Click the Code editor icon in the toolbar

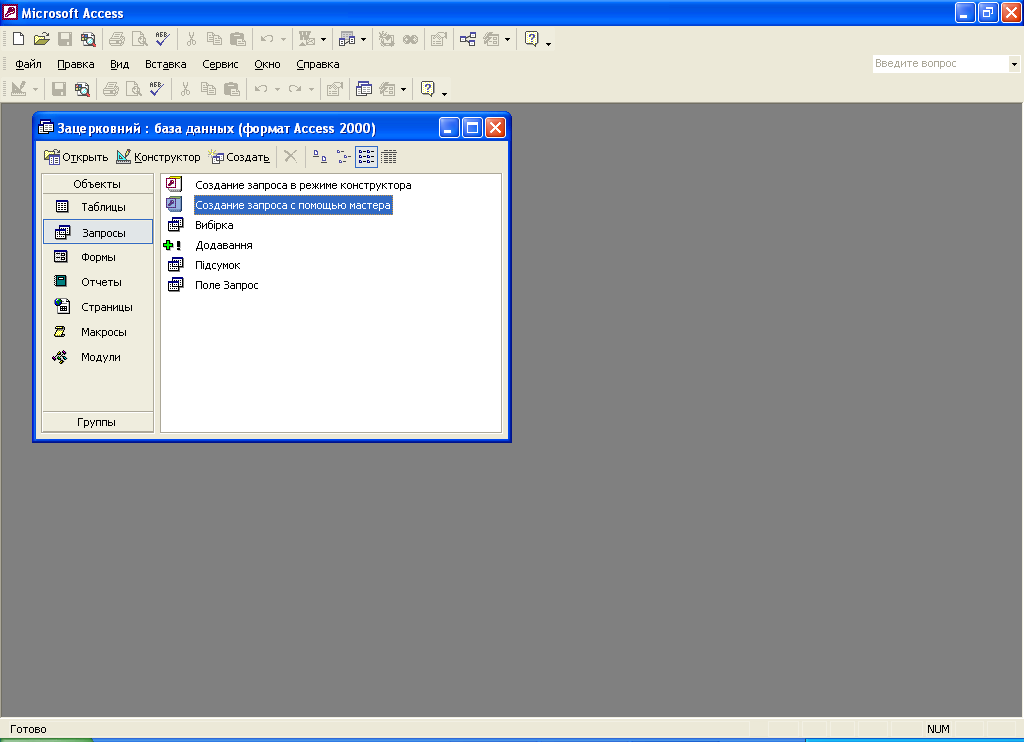(x=387, y=39)
